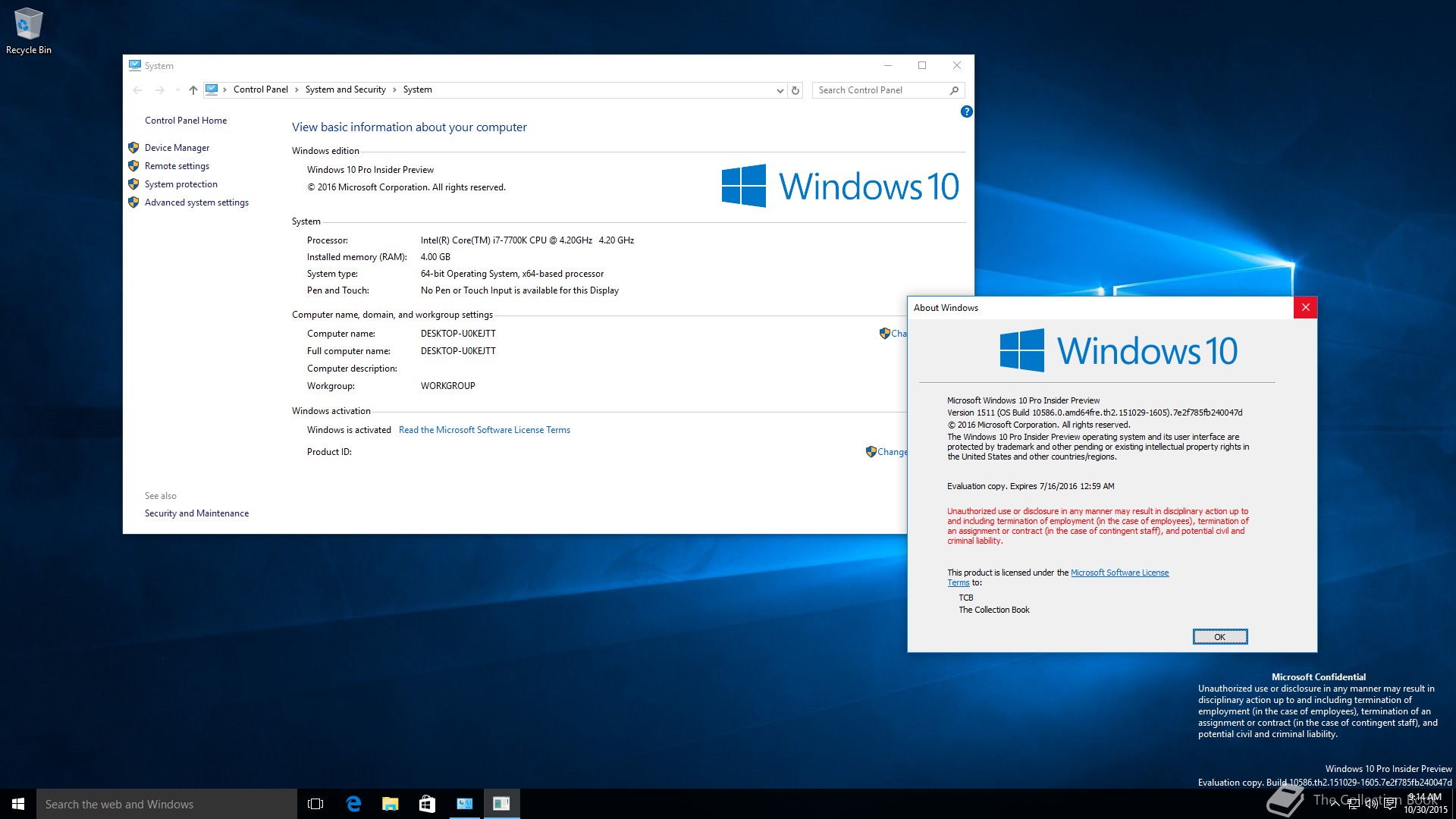Expand the address bar history dropdown
Screen dimensions: 1456x819
click(x=780, y=90)
